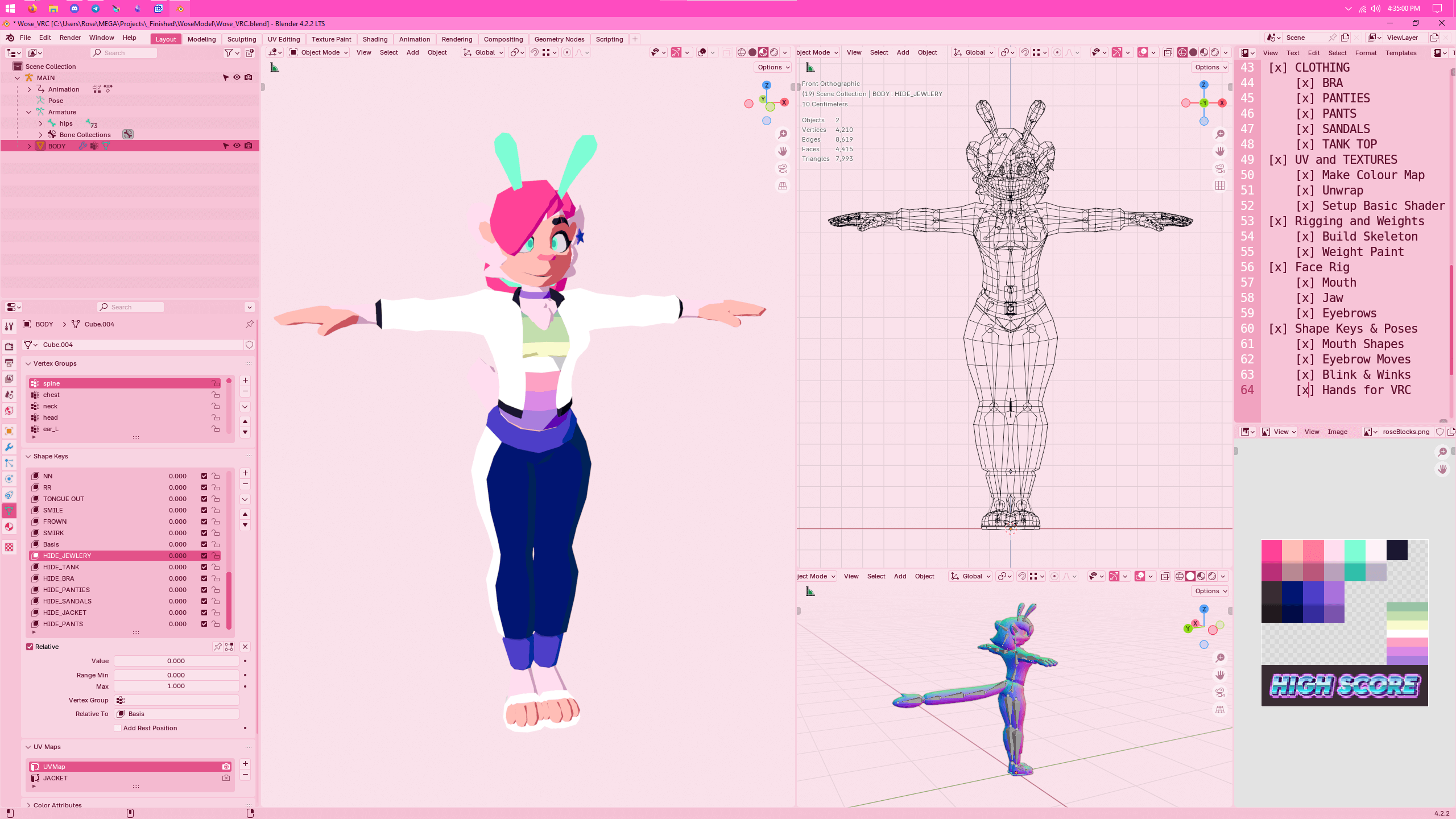Open the Particles properties tab
Image resolution: width=1456 pixels, height=819 pixels.
point(9,463)
